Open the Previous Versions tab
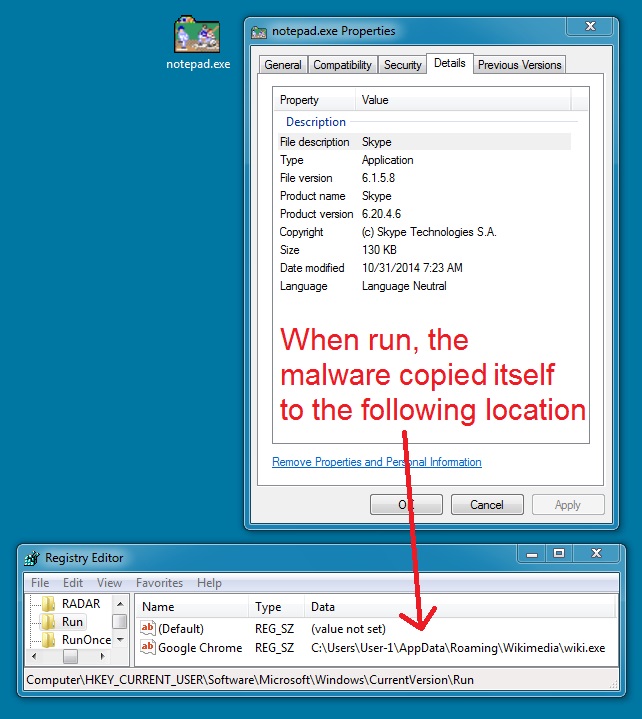This screenshot has height=719, width=642. pos(519,65)
